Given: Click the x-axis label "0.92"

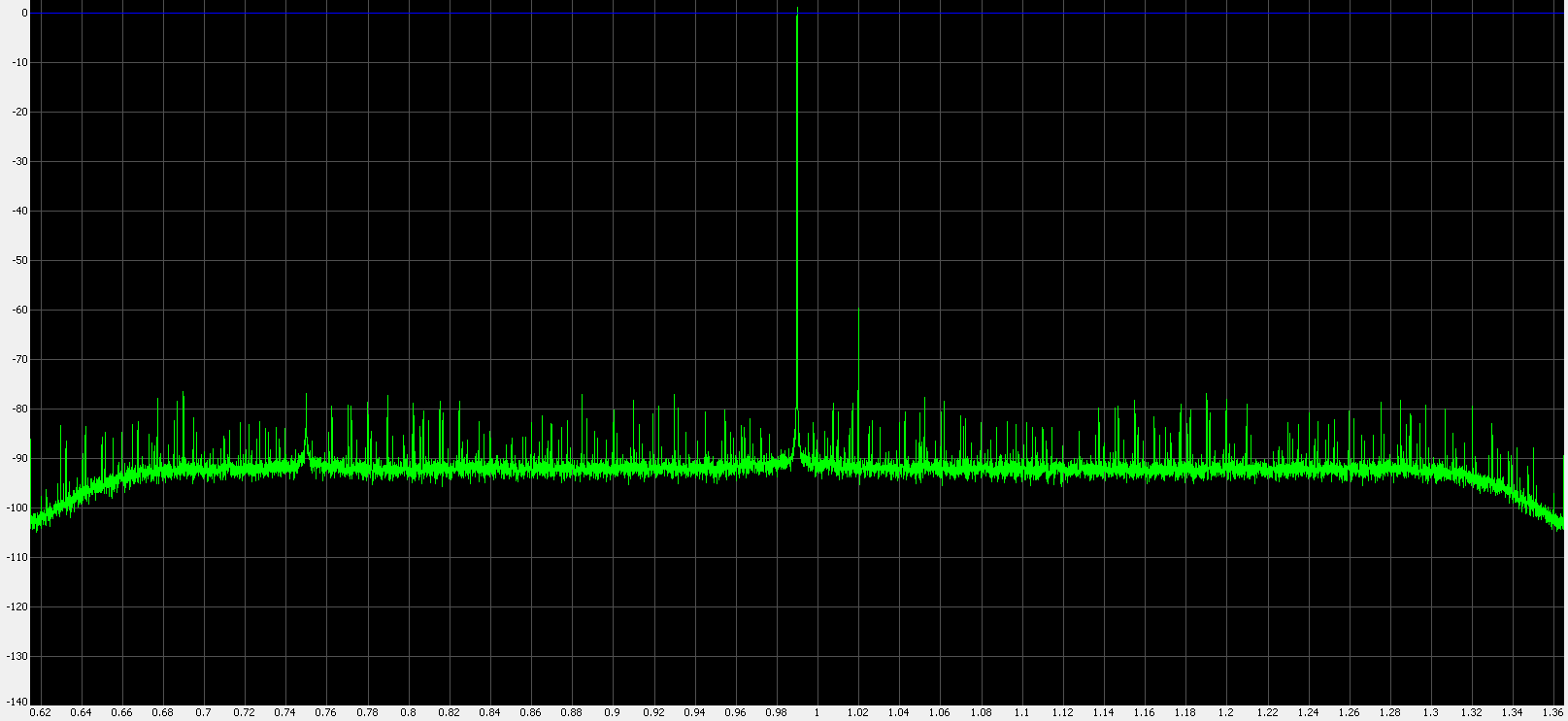Looking at the screenshot, I should [x=653, y=713].
